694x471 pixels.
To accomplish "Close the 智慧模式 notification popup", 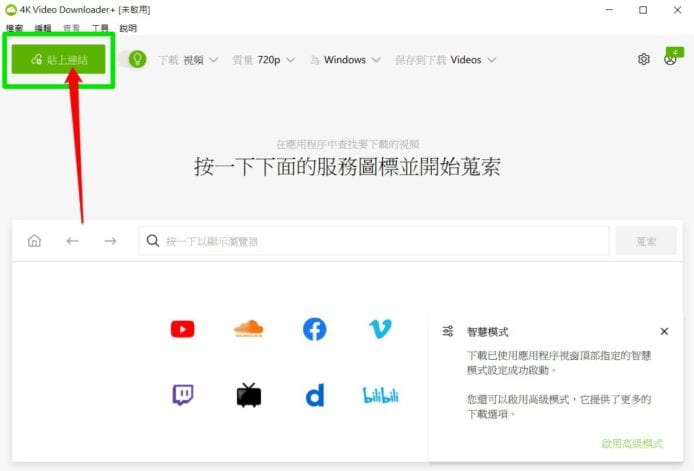I will 664,331.
